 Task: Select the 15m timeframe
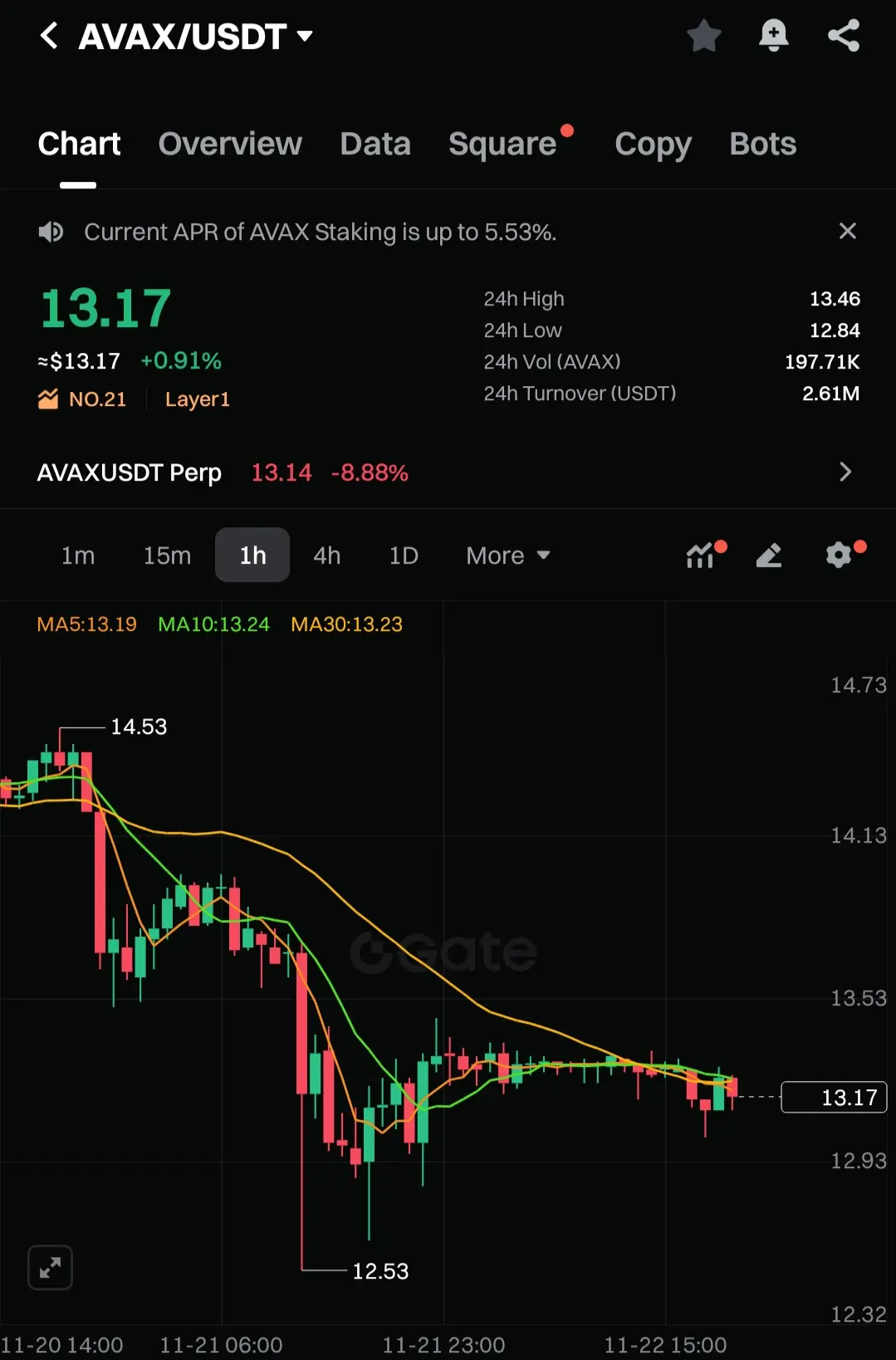[x=167, y=555]
